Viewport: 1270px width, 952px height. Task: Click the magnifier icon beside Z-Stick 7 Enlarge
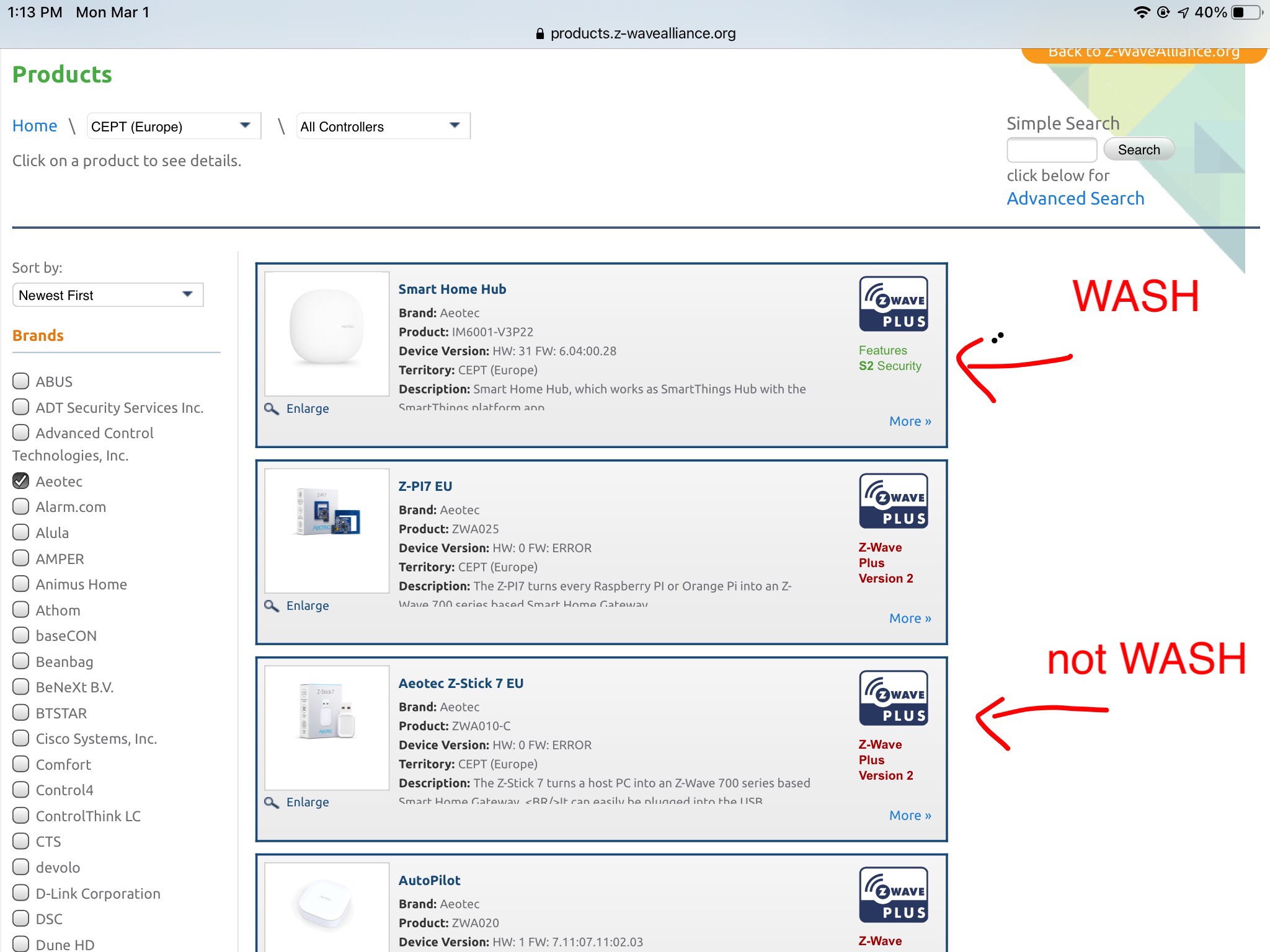(272, 802)
